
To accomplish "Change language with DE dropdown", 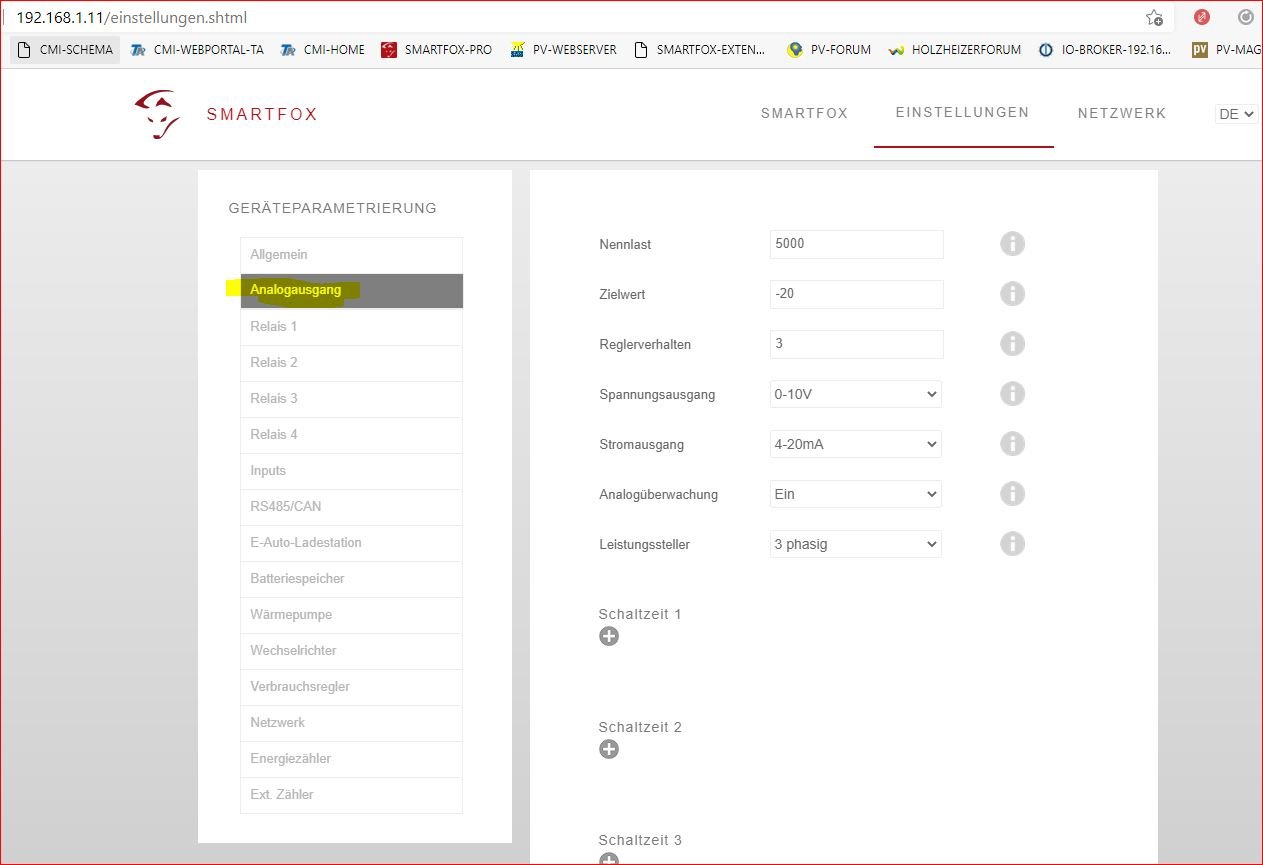I will 1236,114.
